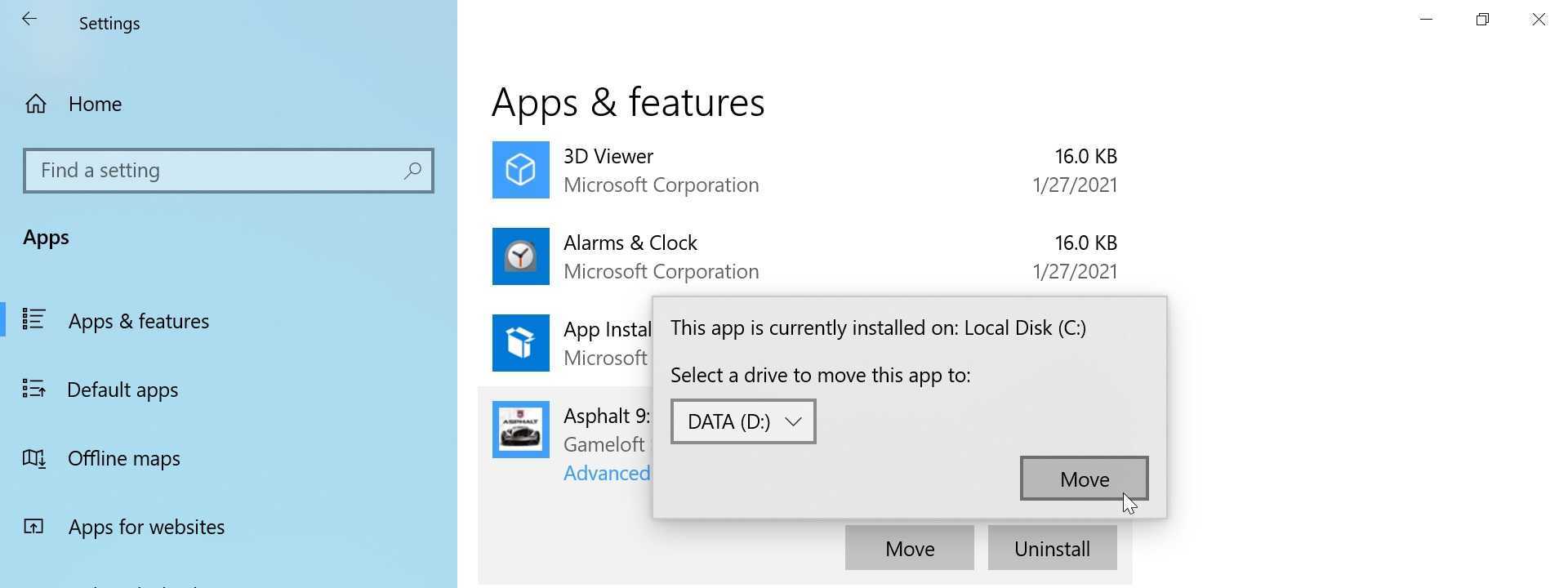Go to Settings Home
Screen dimensions: 1568x588
click(95, 104)
